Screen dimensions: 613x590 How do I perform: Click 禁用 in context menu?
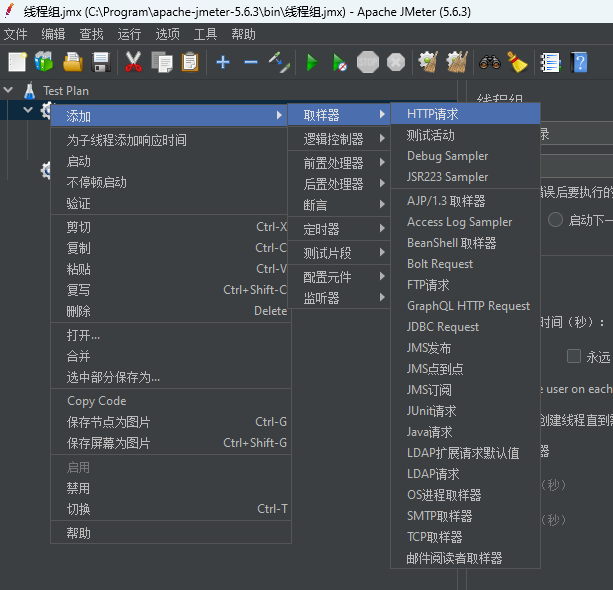pyautogui.click(x=171, y=488)
